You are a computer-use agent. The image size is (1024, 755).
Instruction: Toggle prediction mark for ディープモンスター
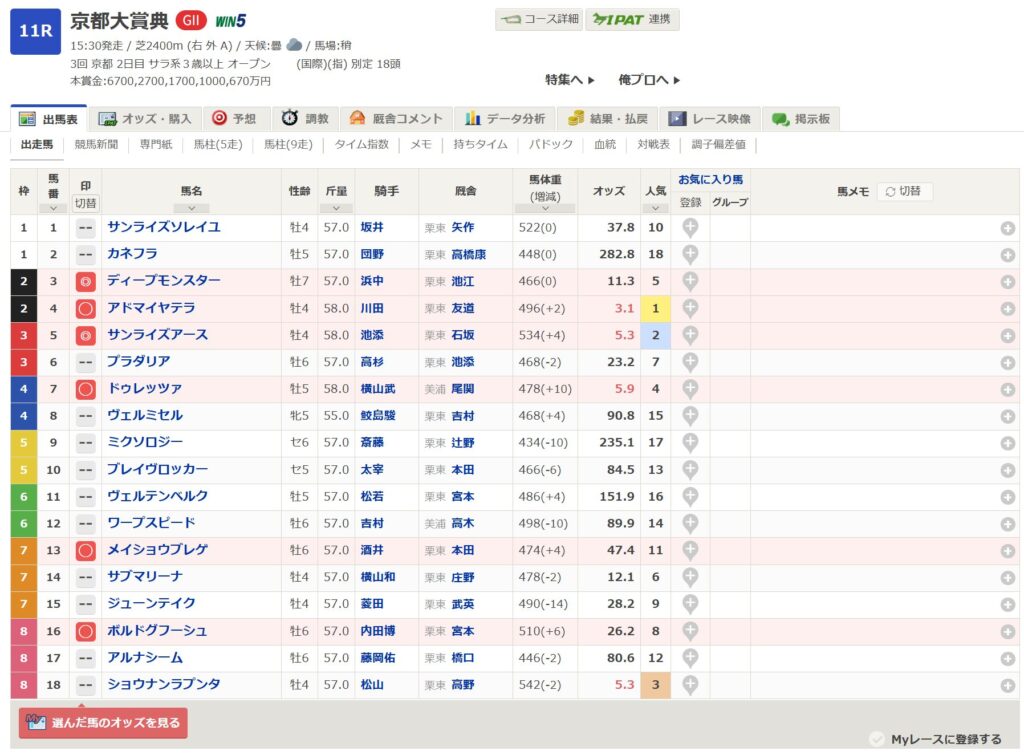click(x=86, y=281)
